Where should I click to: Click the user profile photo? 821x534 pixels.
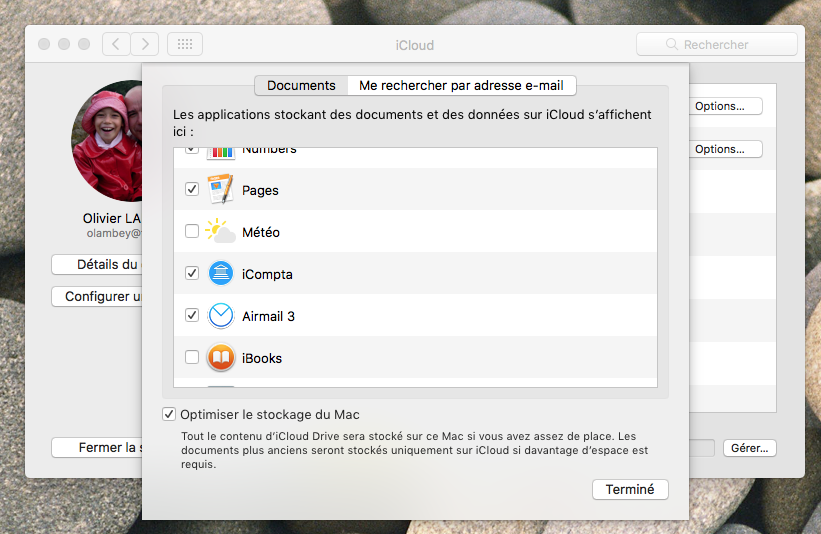pos(107,141)
